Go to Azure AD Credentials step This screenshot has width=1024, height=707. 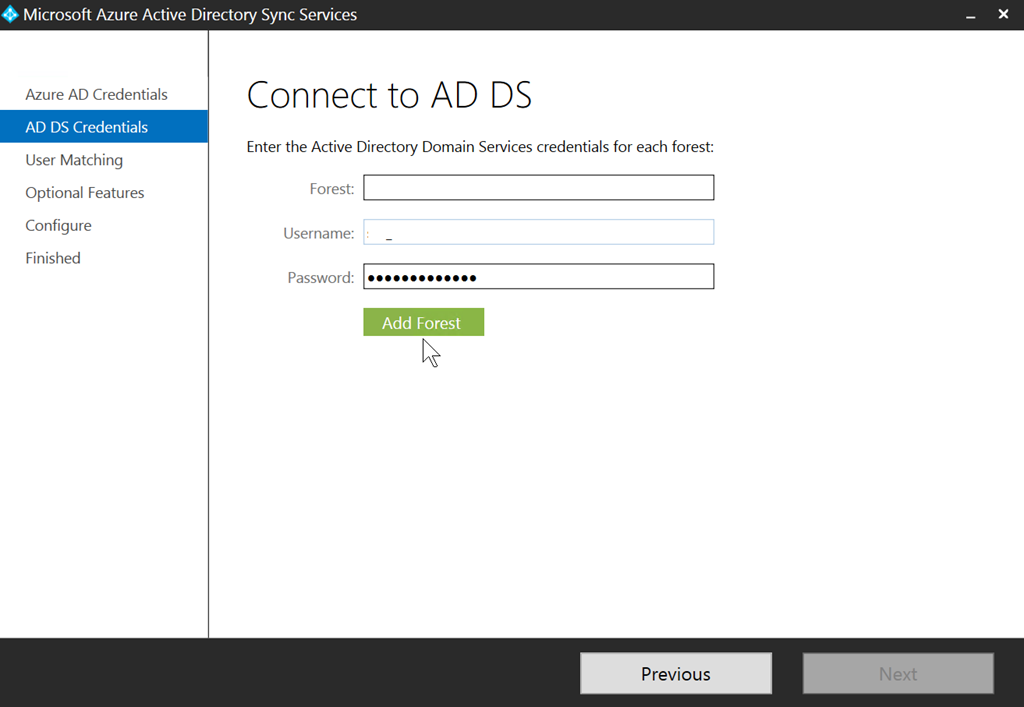click(96, 94)
